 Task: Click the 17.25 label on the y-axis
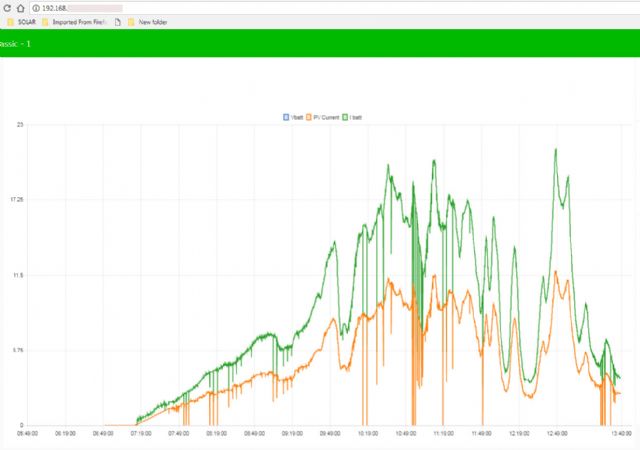[x=17, y=200]
